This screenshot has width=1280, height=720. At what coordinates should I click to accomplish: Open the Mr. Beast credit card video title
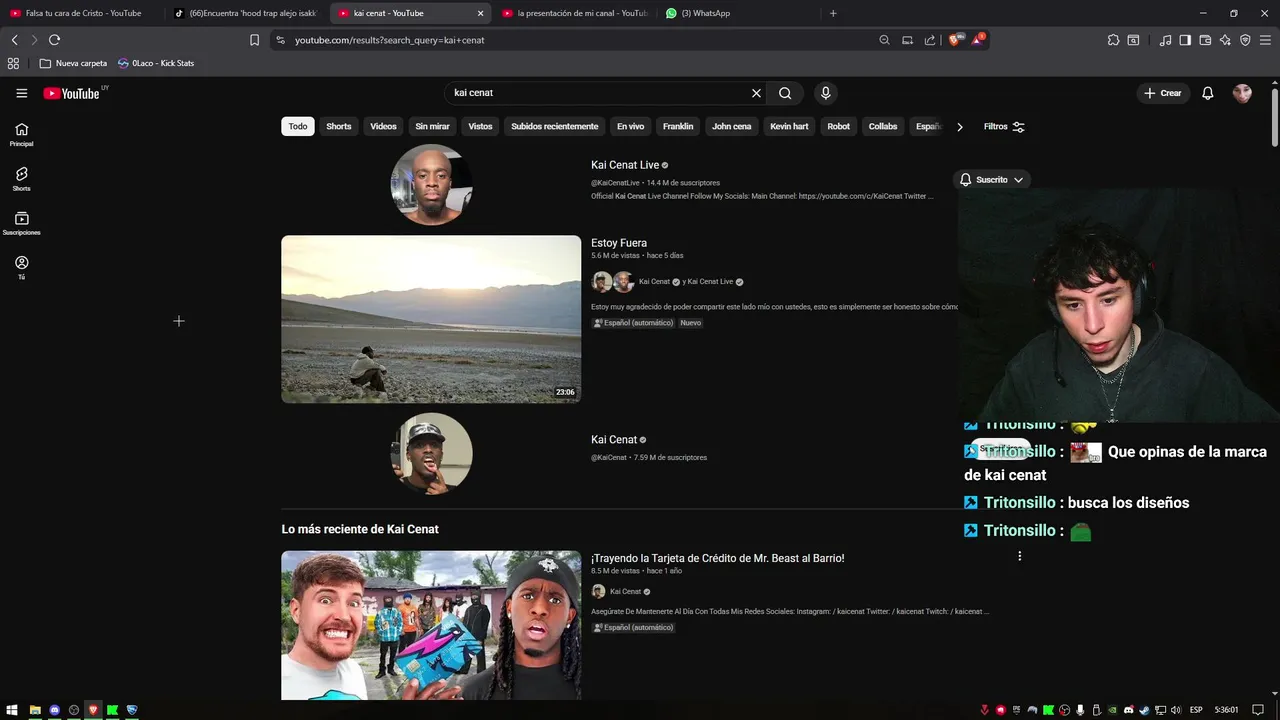(718, 558)
